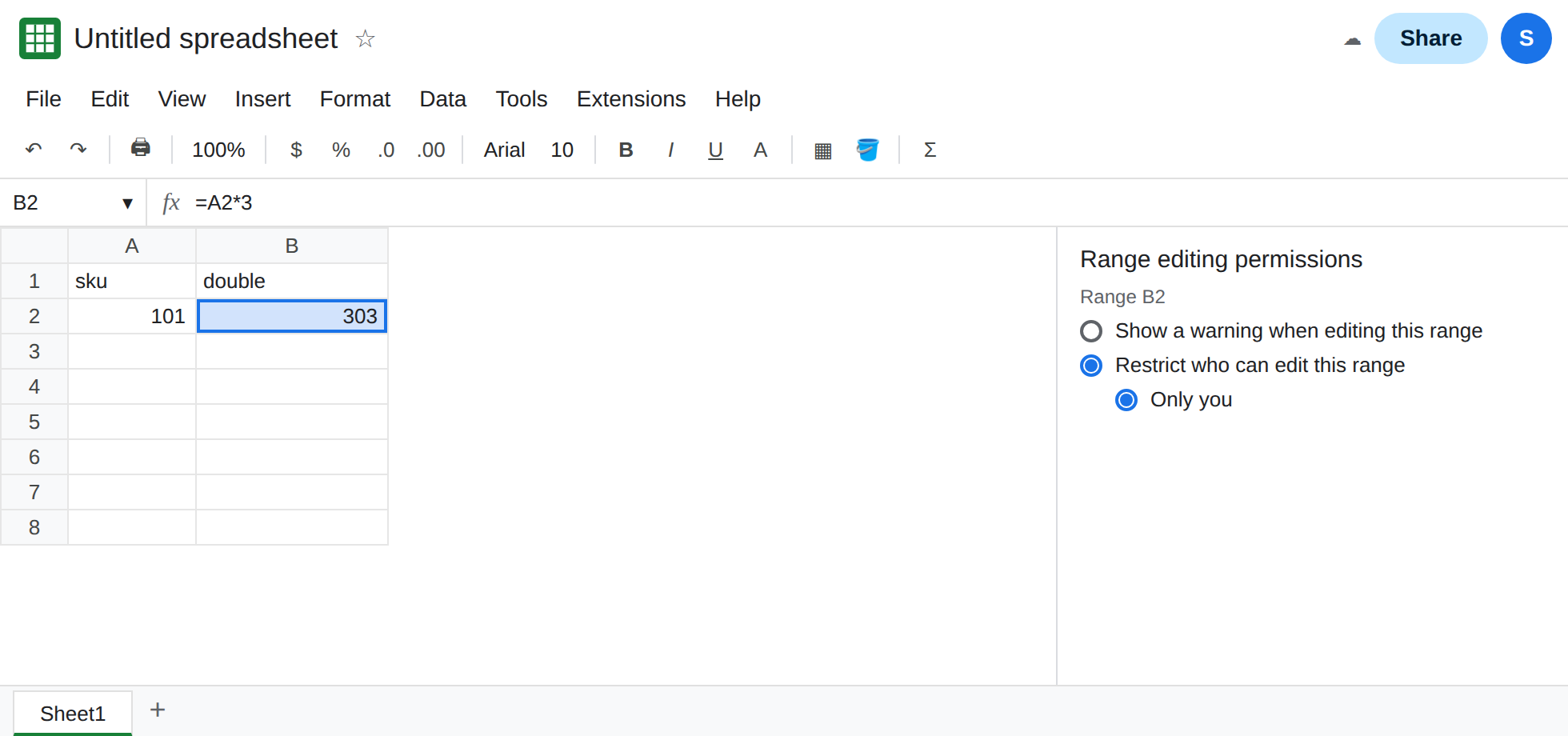Format as currency with dollar sign
The image size is (1568, 736).
pos(296,150)
